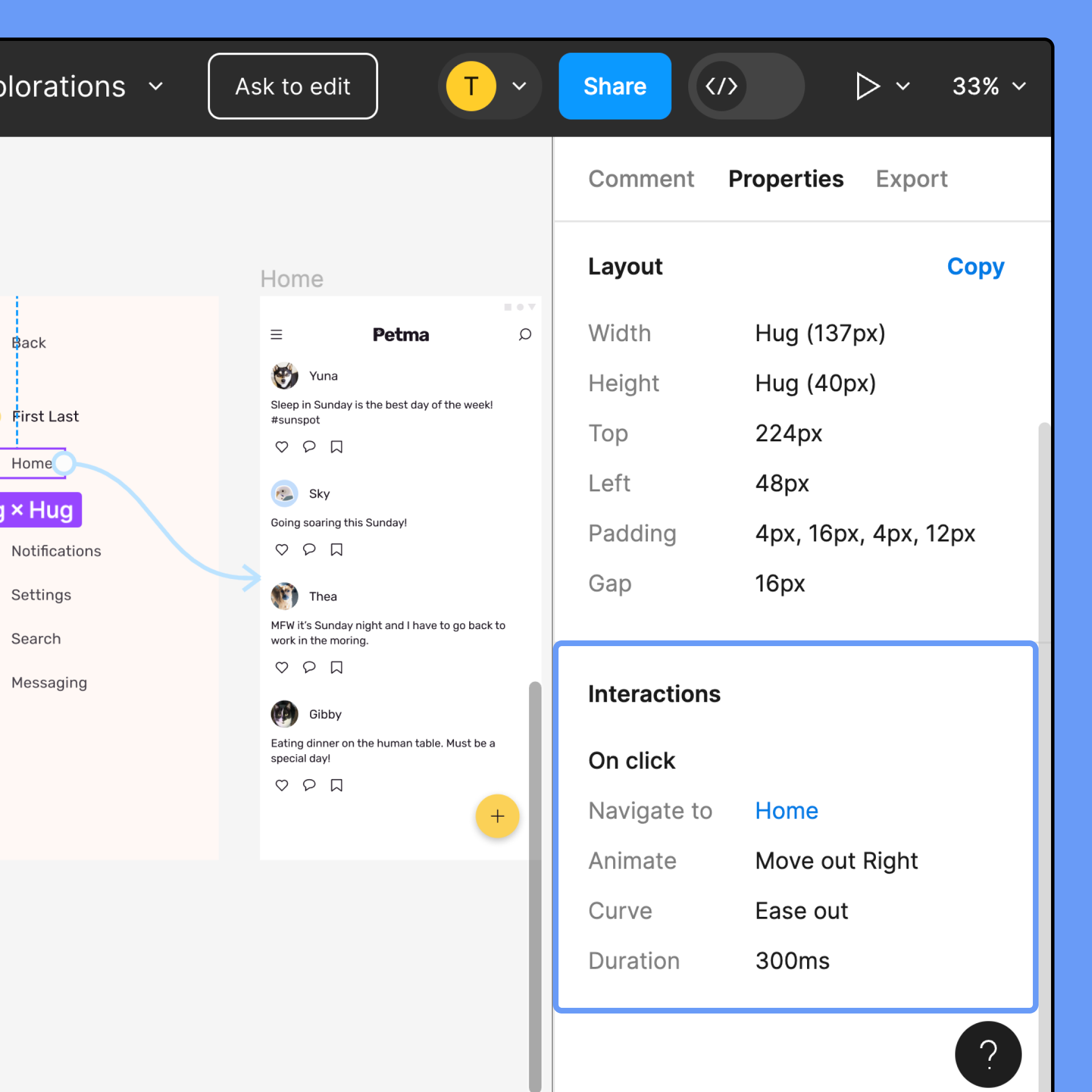Click the Ask to edit button
This screenshot has width=1092, height=1092.
(293, 86)
